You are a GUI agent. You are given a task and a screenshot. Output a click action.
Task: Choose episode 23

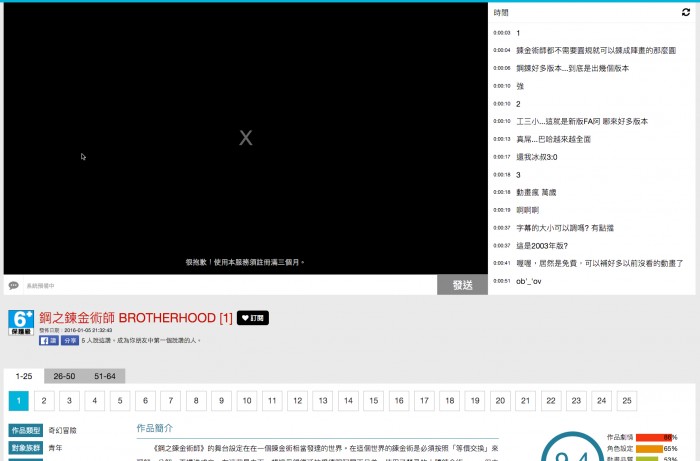tap(576, 401)
